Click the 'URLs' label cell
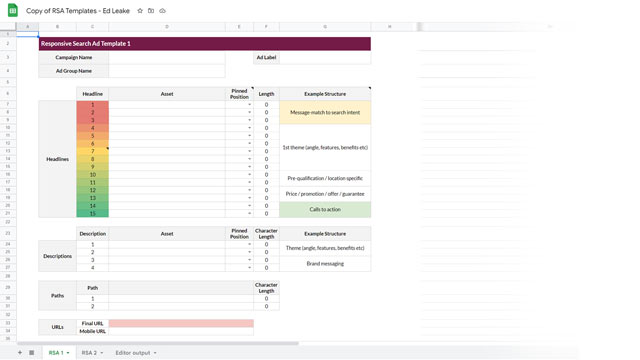Screen dimensions: 640x360 pos(58,327)
